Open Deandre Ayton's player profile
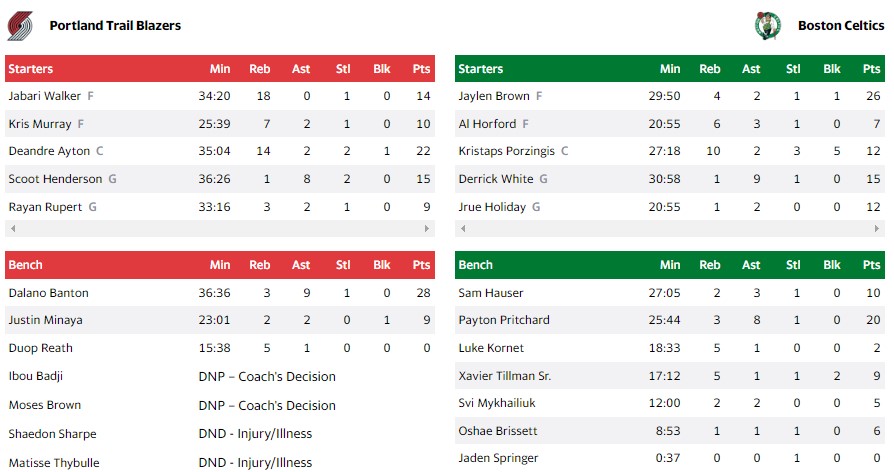The image size is (894, 472). point(49,152)
